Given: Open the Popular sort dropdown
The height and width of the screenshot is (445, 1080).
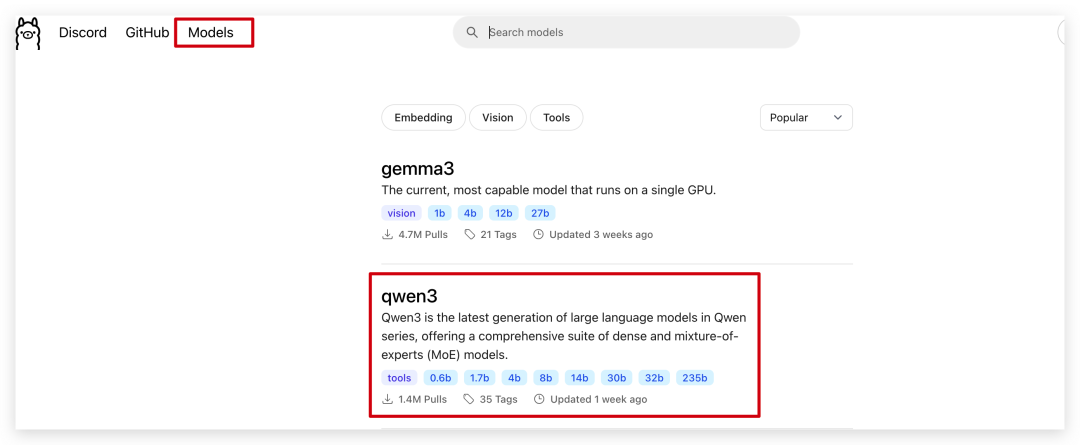Looking at the screenshot, I should tap(807, 118).
